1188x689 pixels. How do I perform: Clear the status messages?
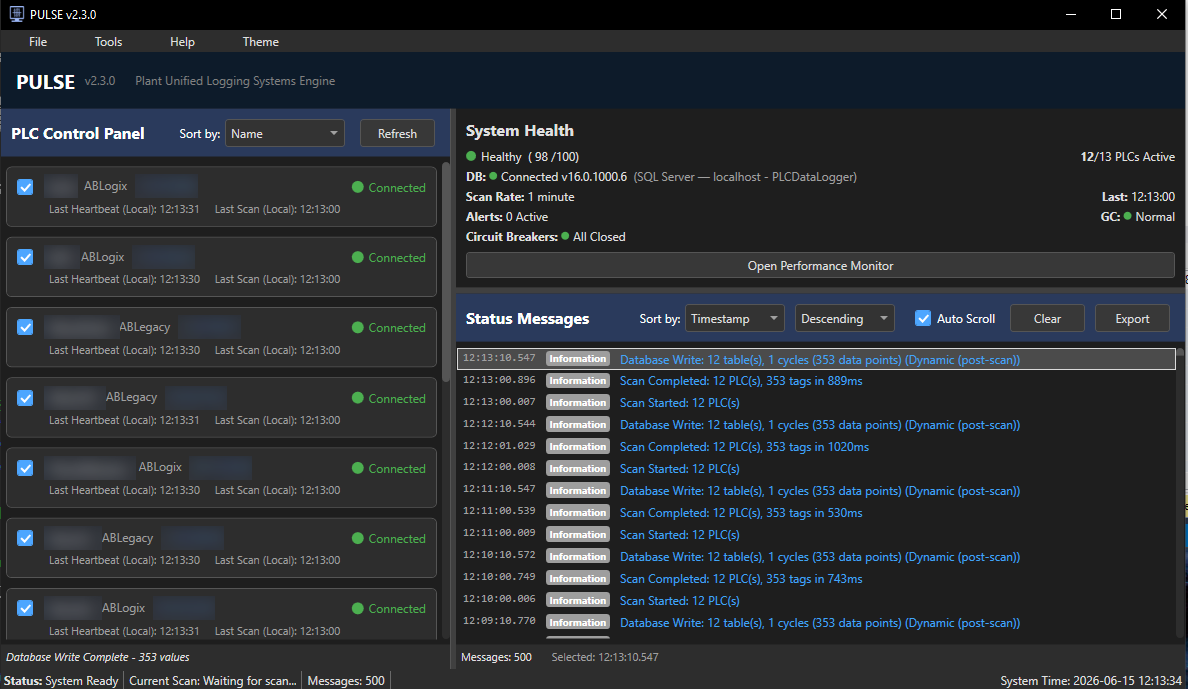(1047, 318)
